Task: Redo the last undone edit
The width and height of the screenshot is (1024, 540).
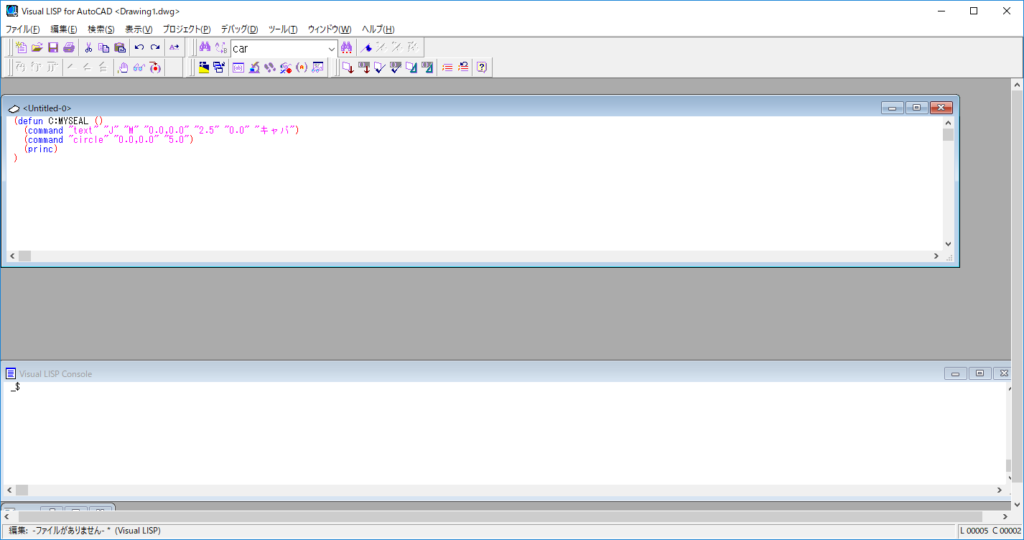Action: pyautogui.click(x=155, y=48)
